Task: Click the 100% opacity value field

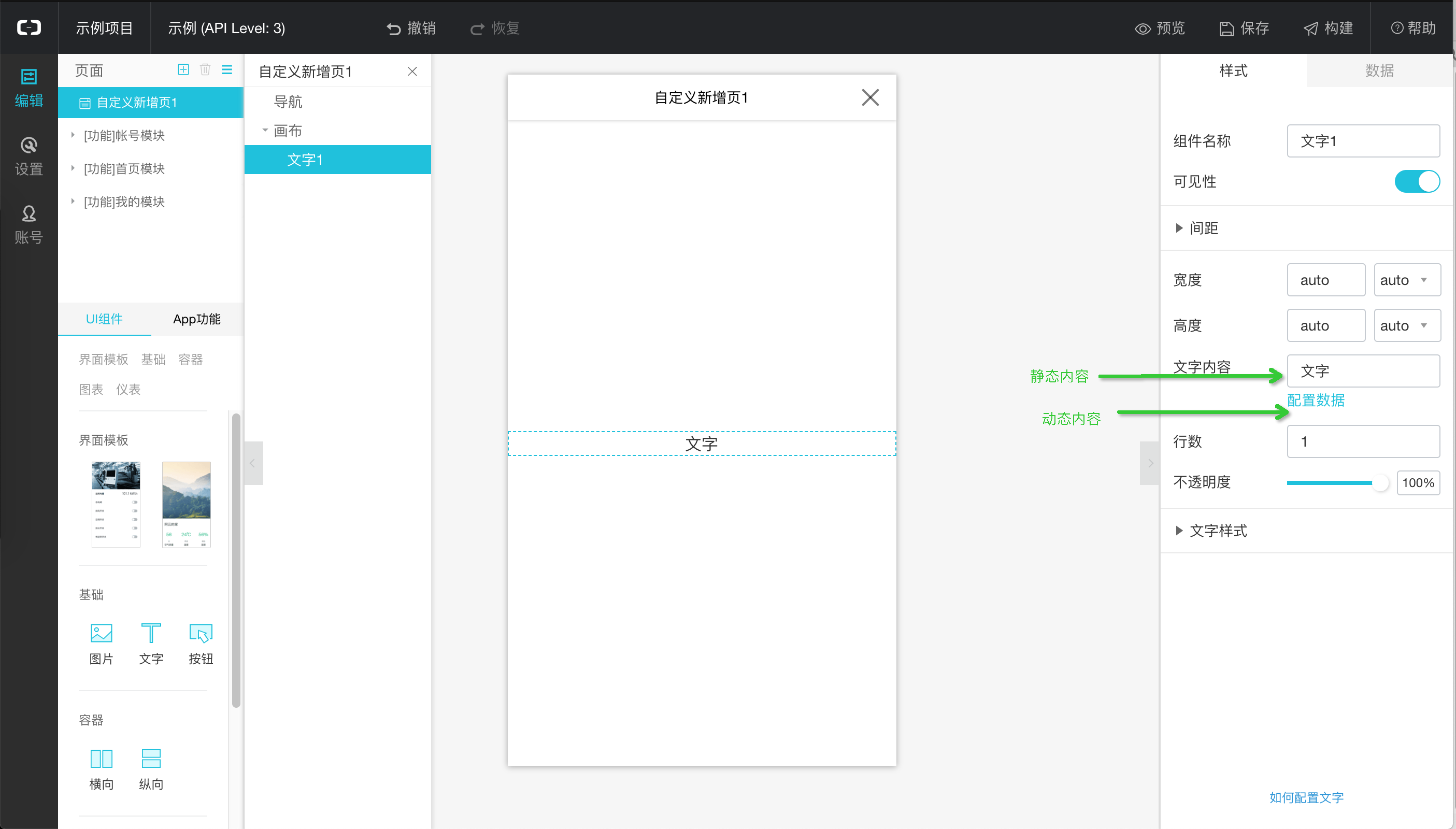Action: pyautogui.click(x=1418, y=483)
